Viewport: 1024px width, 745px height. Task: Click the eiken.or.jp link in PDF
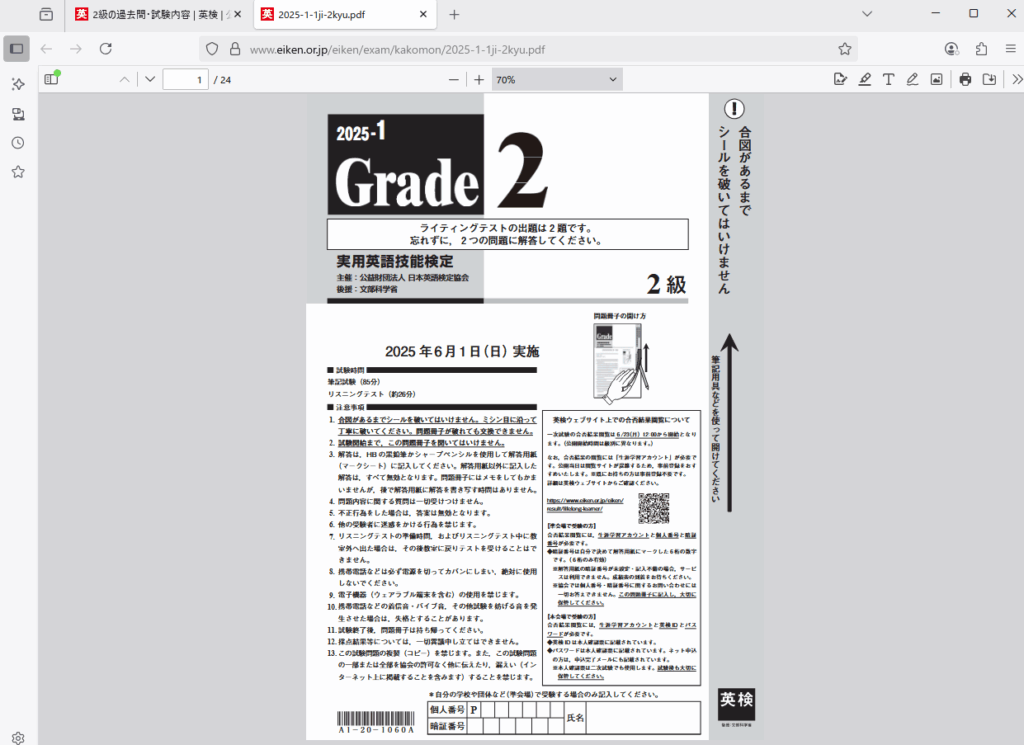pos(584,504)
